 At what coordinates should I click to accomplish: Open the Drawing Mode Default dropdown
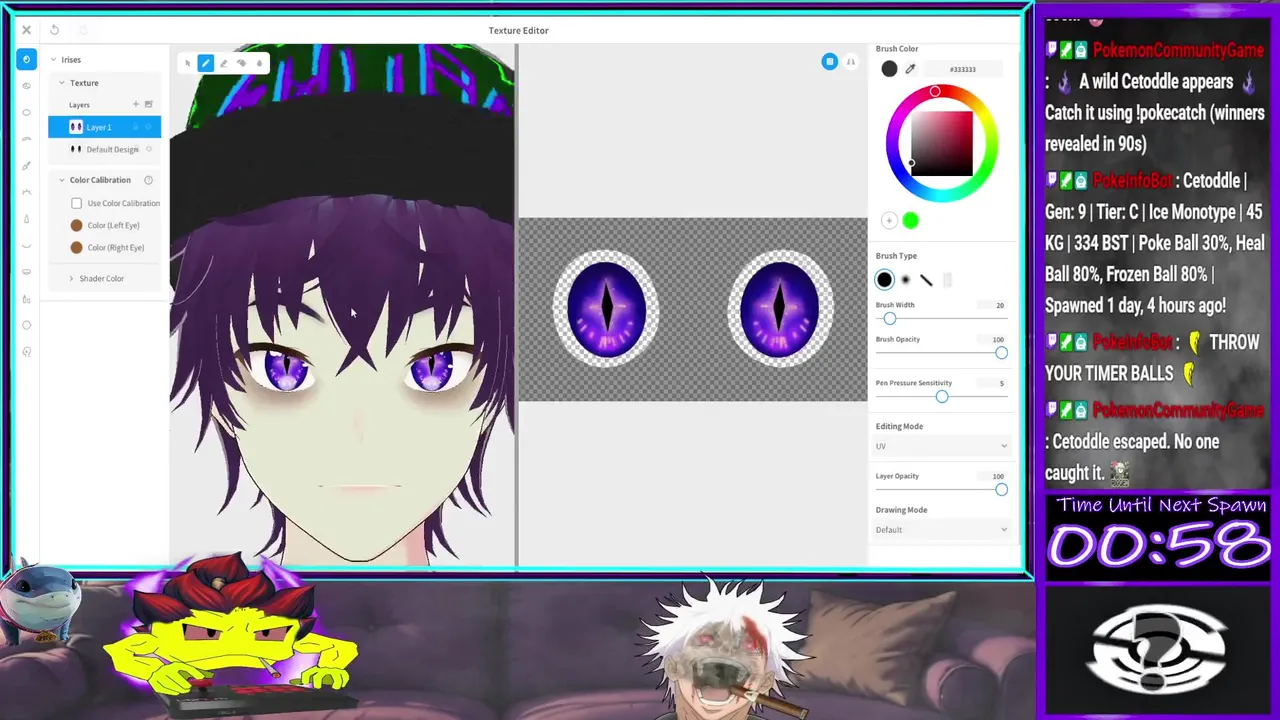coord(941,530)
